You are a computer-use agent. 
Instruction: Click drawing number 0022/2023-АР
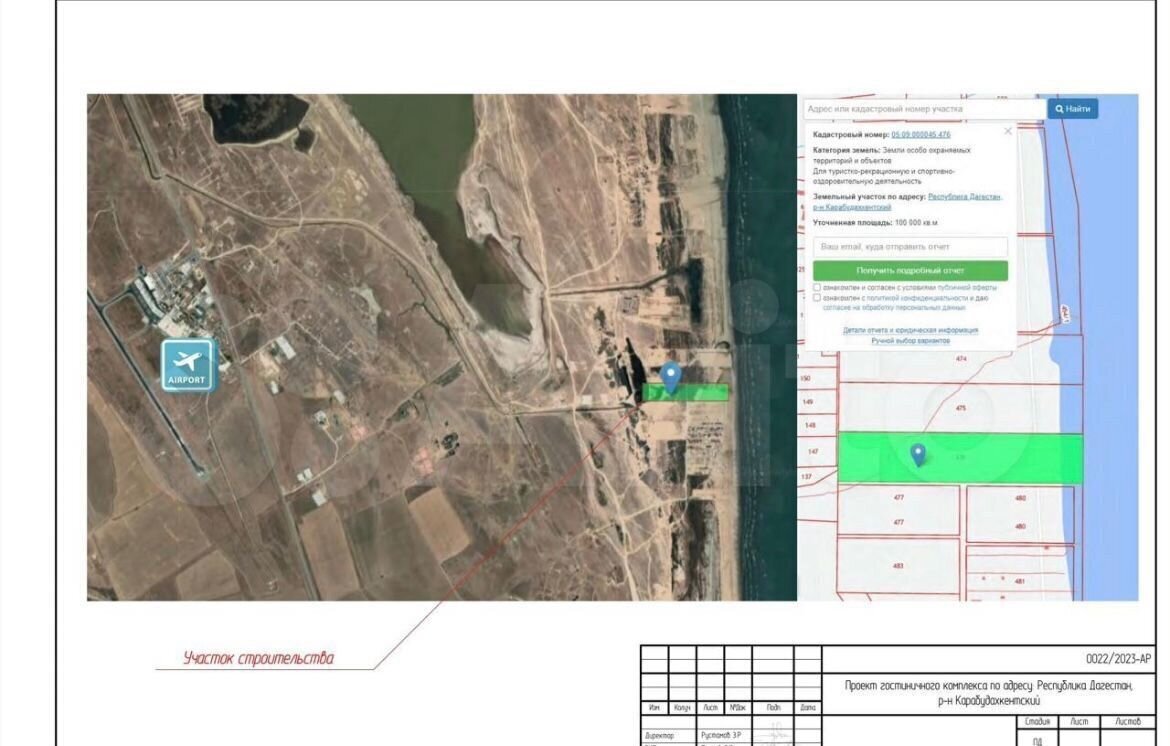[x=1118, y=659]
